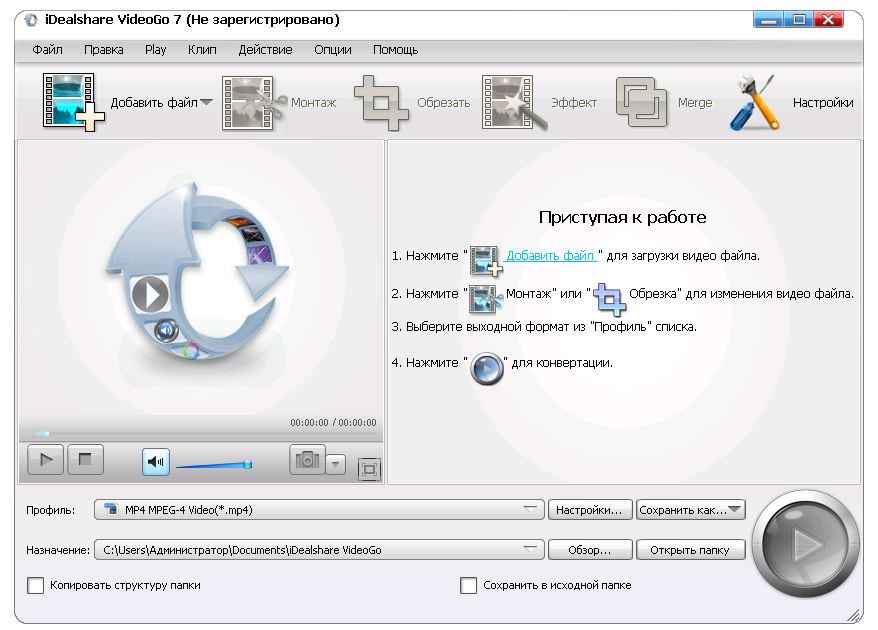
Task: Click MP4 format icon in profile field
Action: (x=111, y=509)
